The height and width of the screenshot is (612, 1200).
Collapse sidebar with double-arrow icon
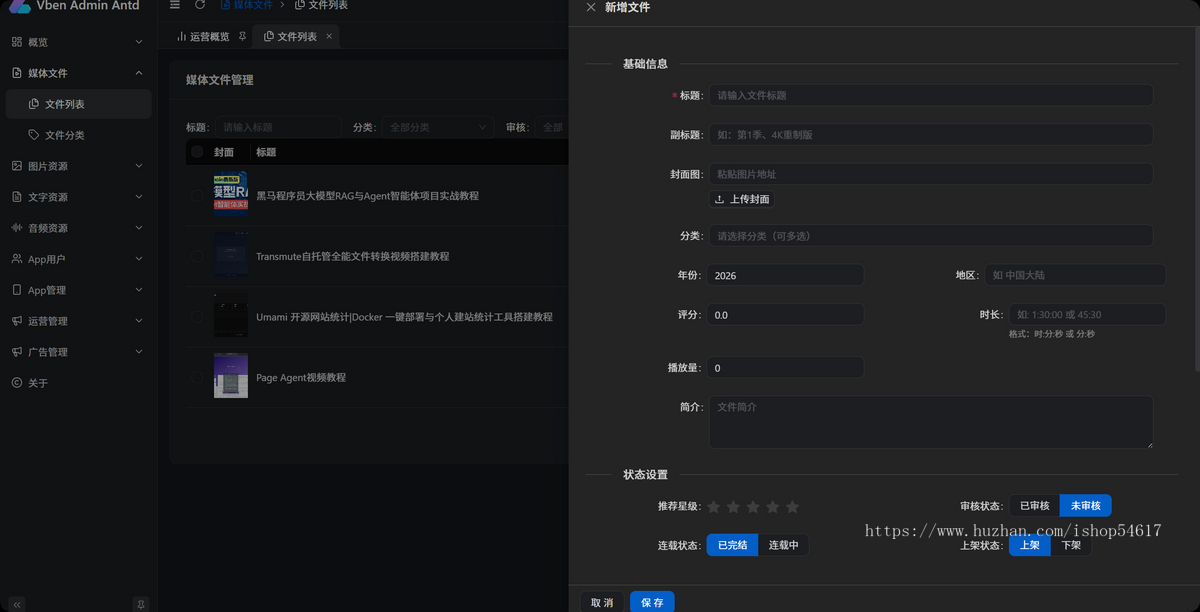coord(17,604)
